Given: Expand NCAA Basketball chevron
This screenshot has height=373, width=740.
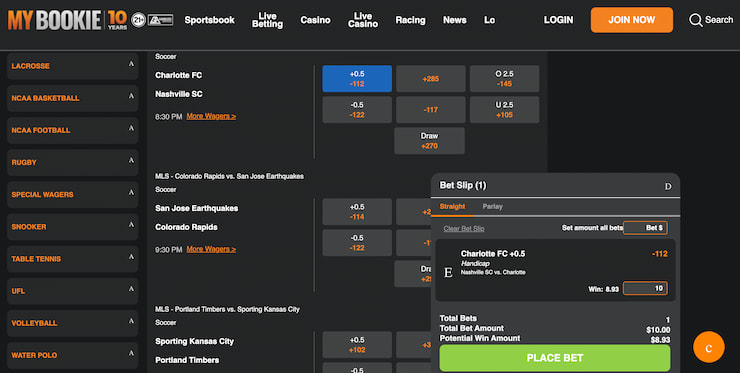Looking at the screenshot, I should 131,96.
